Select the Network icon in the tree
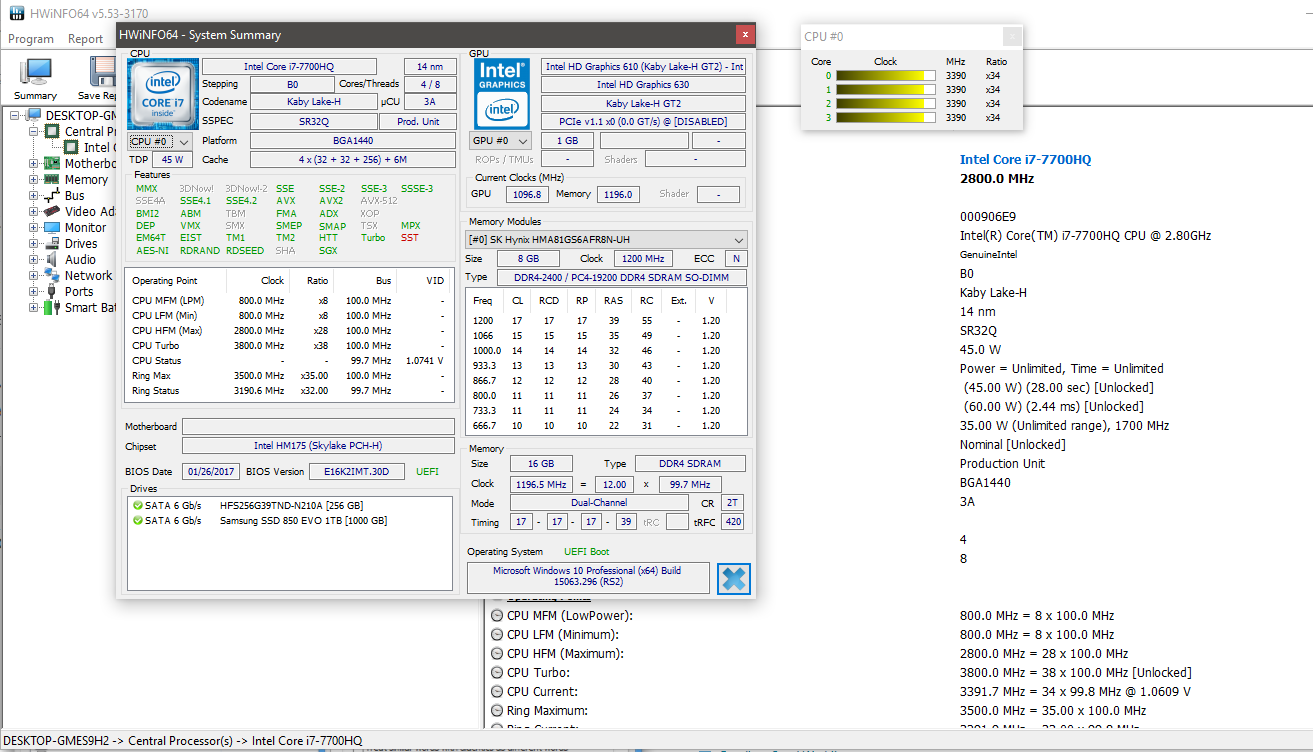The image size is (1313, 752). pyautogui.click(x=53, y=275)
